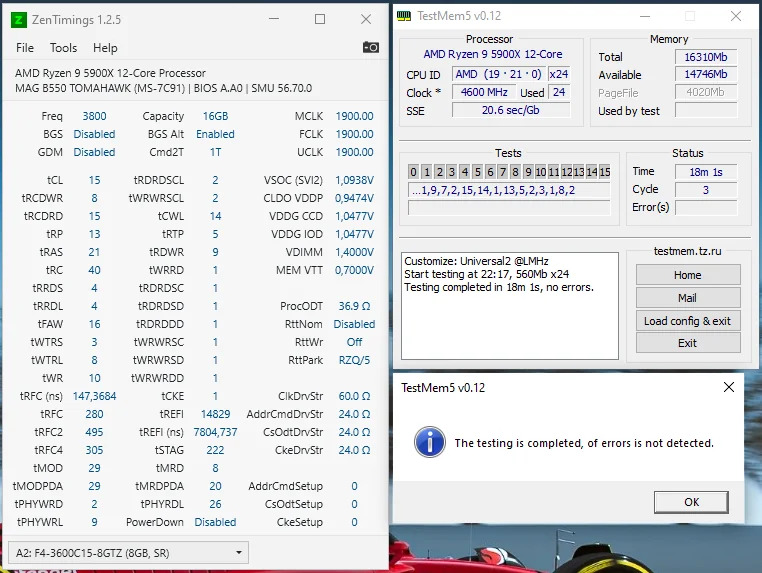Open the Tools menu in ZenTimings
The height and width of the screenshot is (573, 762).
point(63,47)
